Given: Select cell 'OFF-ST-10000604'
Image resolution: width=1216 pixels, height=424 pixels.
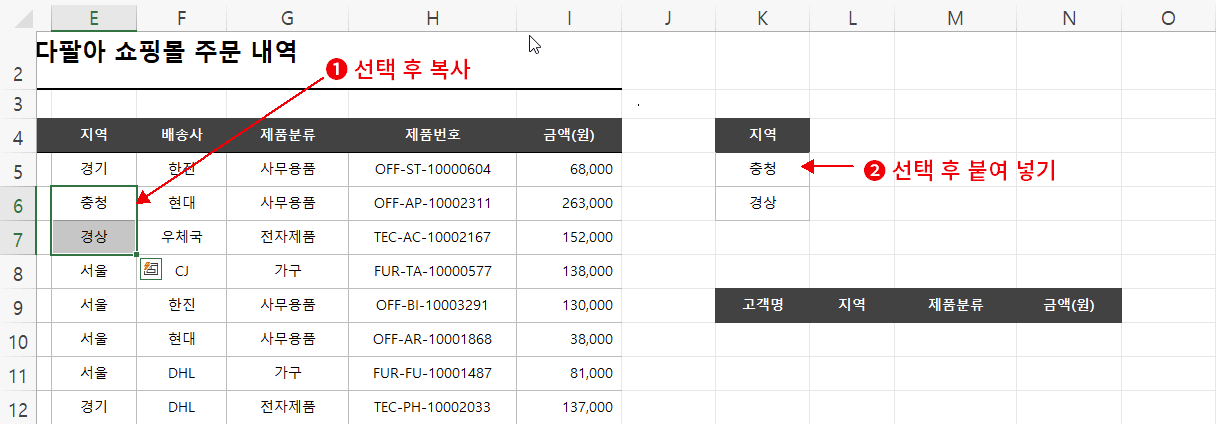Looking at the screenshot, I should tap(432, 169).
